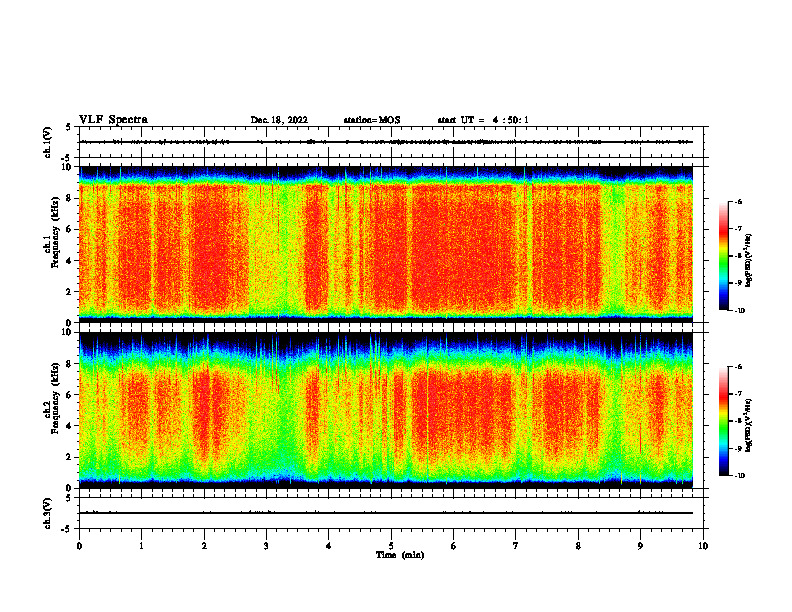The width and height of the screenshot is (792, 612).
Task: Click the 4 kHz tick on ch.1 axis
Action: (70, 261)
